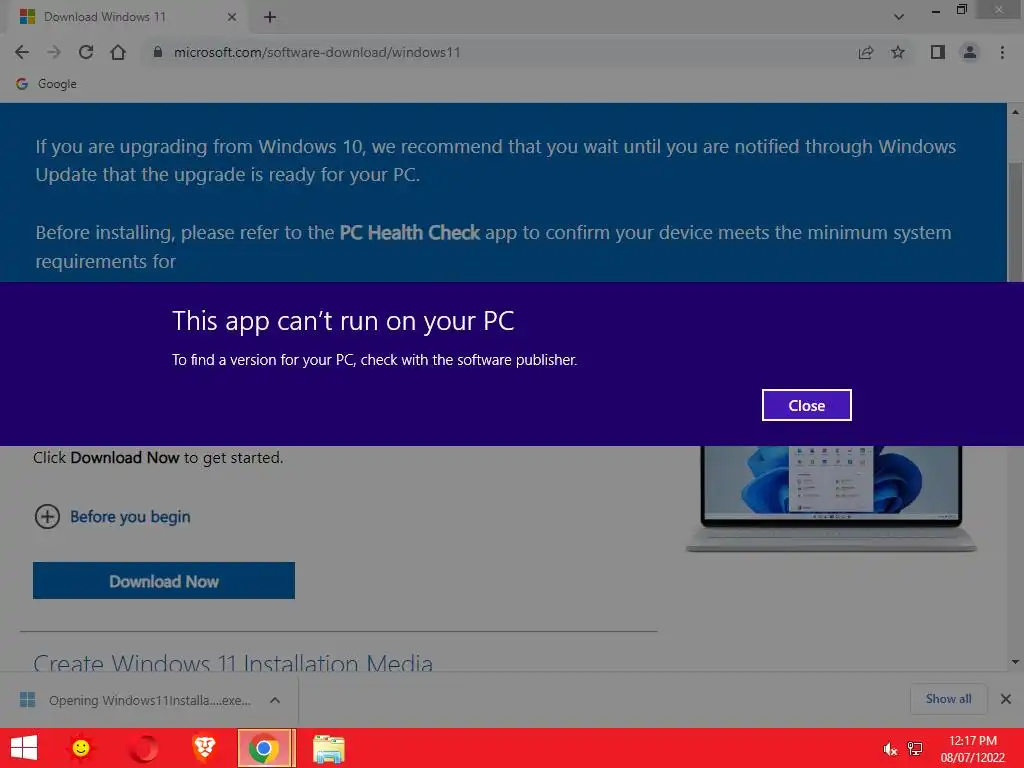The height and width of the screenshot is (768, 1024).
Task: Show all downloads
Action: 948,699
